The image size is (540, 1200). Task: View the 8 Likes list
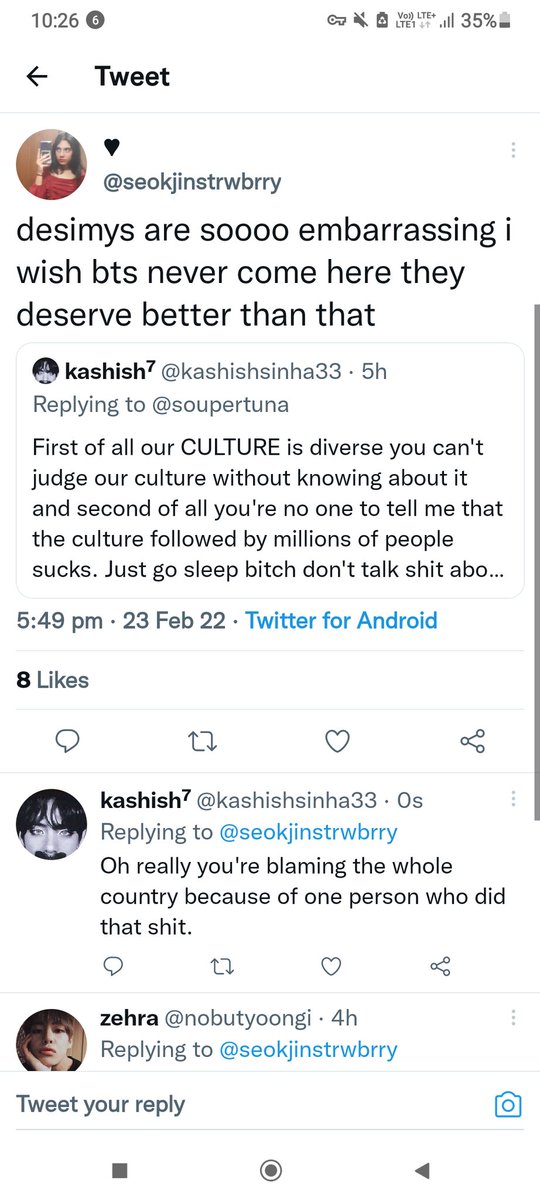pos(53,680)
